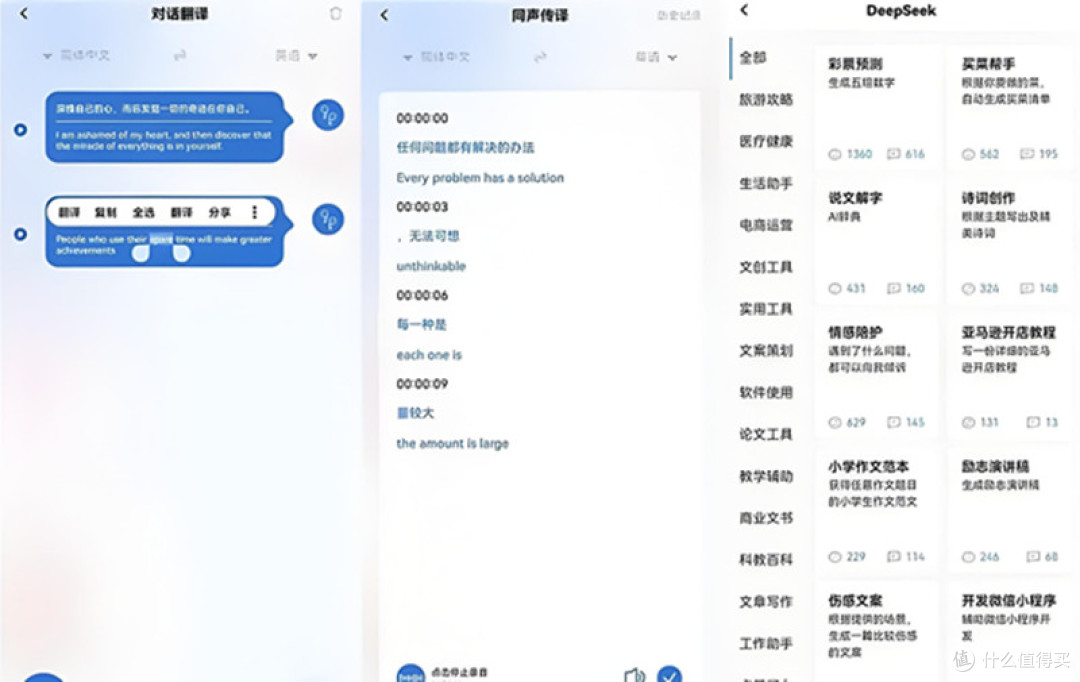The height and width of the screenshot is (682, 1080).
Task: Play audio for the 'I am ashamed' bubble
Action: click(x=328, y=114)
